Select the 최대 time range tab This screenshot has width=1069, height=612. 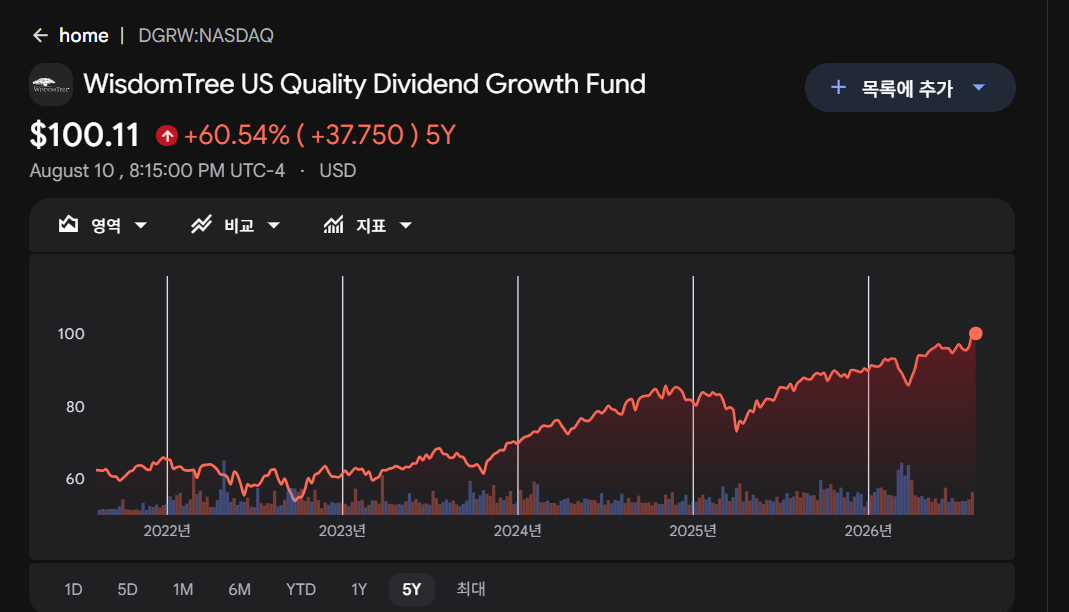click(x=470, y=590)
